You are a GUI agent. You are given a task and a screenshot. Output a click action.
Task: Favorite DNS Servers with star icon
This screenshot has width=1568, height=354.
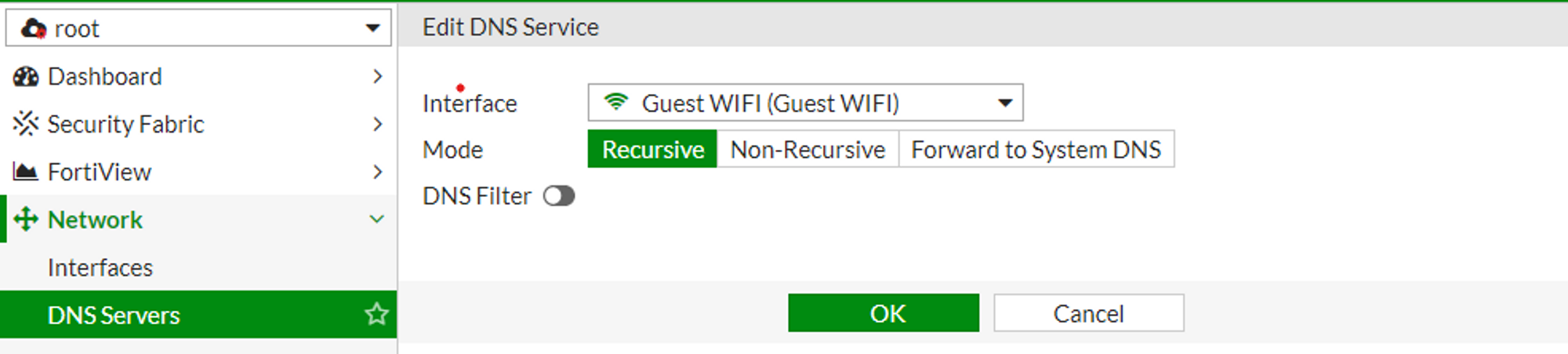(376, 315)
